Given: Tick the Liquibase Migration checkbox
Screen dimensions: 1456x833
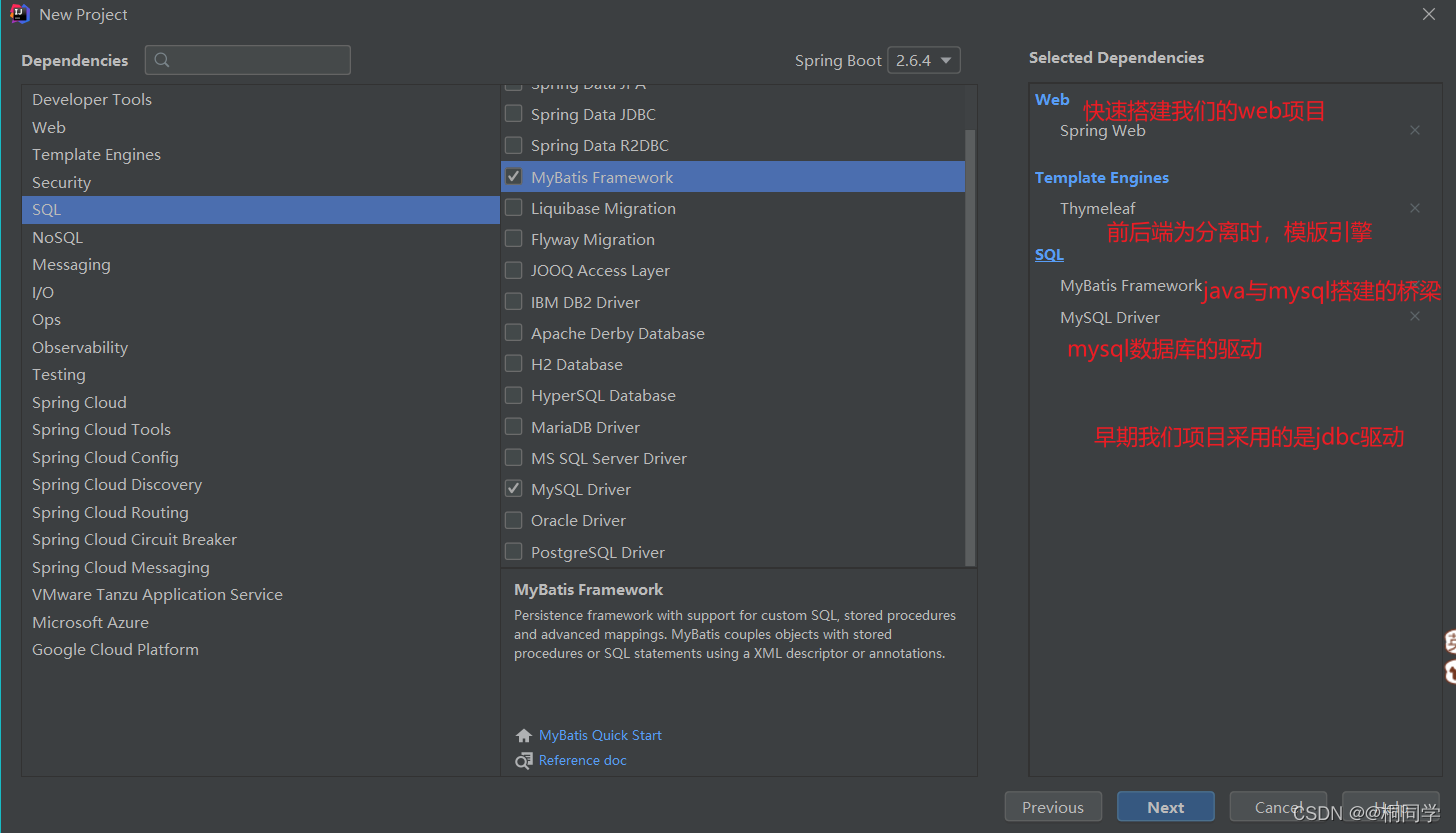Looking at the screenshot, I should [513, 208].
